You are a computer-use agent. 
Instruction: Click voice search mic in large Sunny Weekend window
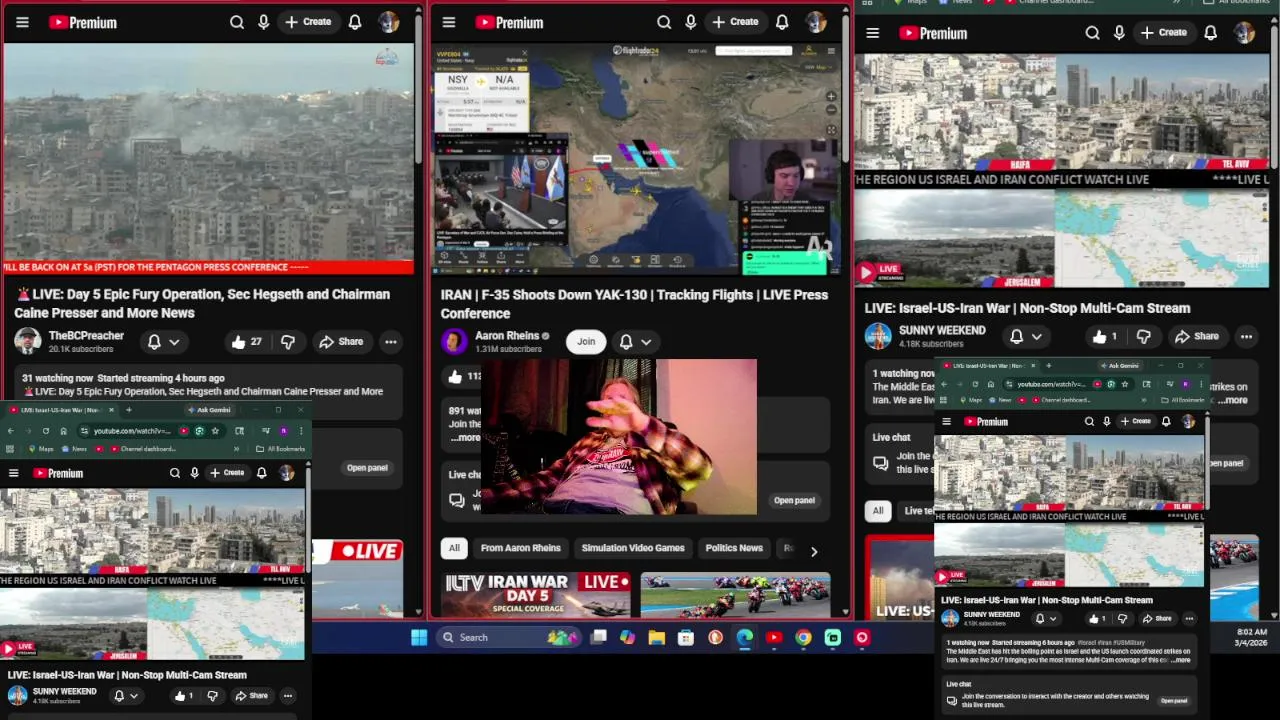[1119, 33]
